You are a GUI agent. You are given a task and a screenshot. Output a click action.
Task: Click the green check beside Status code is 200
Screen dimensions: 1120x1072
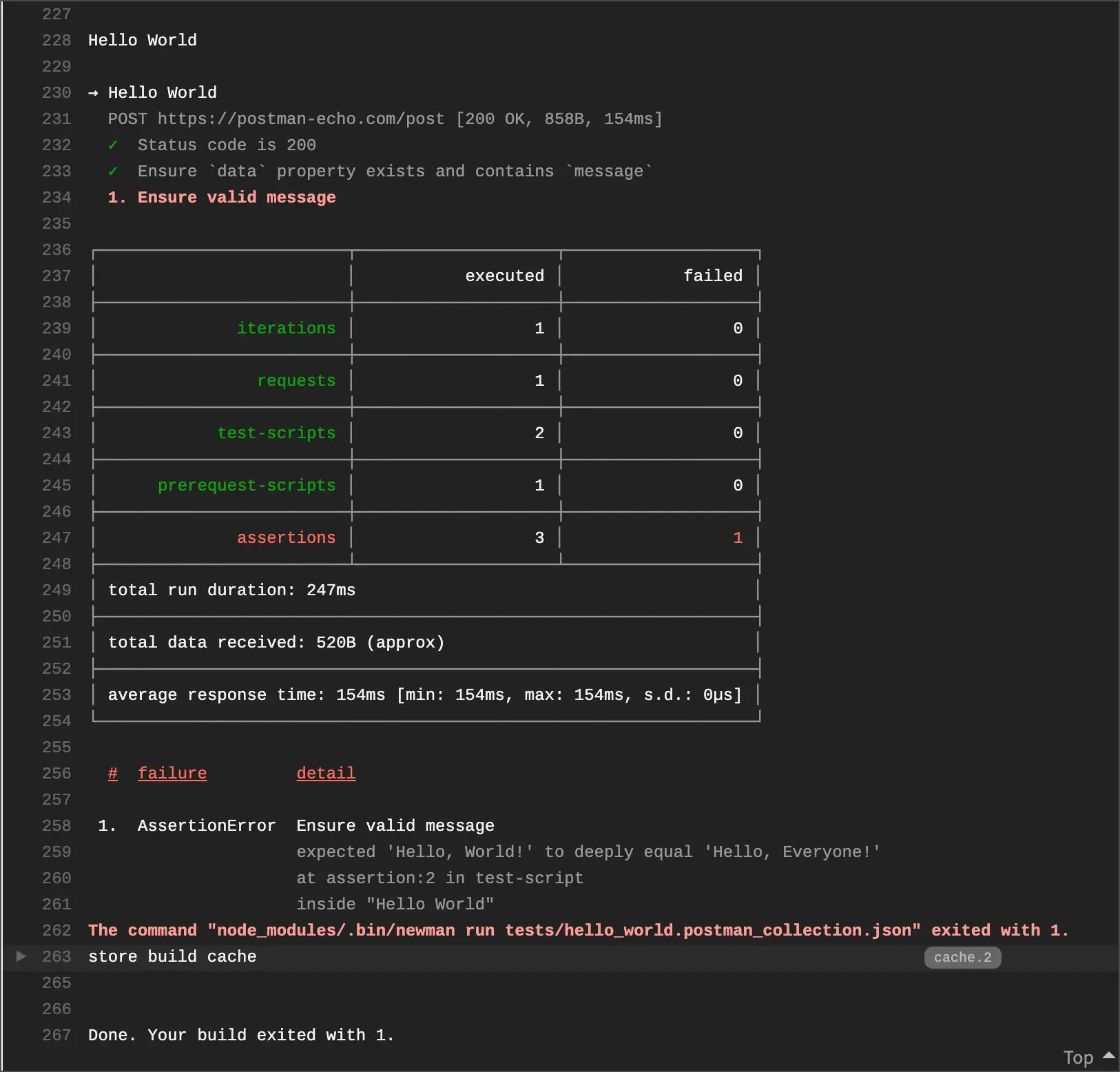[113, 145]
